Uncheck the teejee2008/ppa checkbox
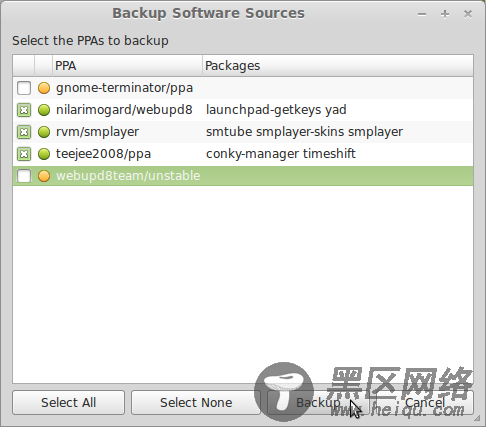486x427 pixels. pos(24,154)
